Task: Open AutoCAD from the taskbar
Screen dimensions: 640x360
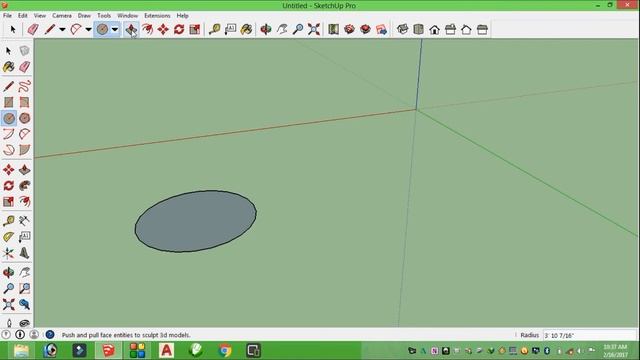Action: click(167, 350)
